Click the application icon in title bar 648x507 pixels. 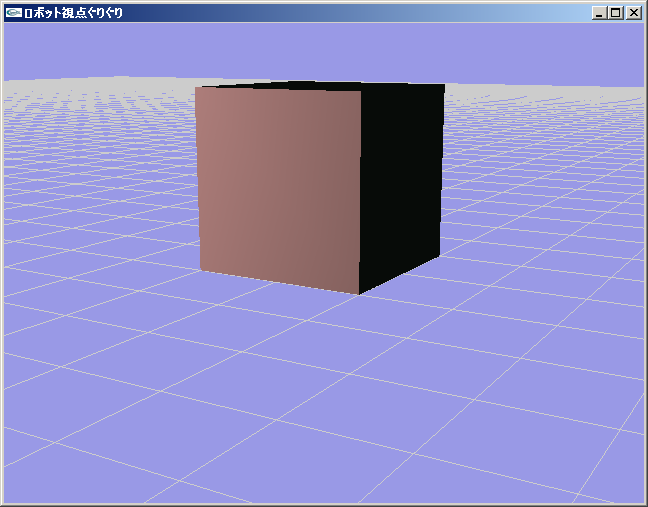[x=13, y=13]
